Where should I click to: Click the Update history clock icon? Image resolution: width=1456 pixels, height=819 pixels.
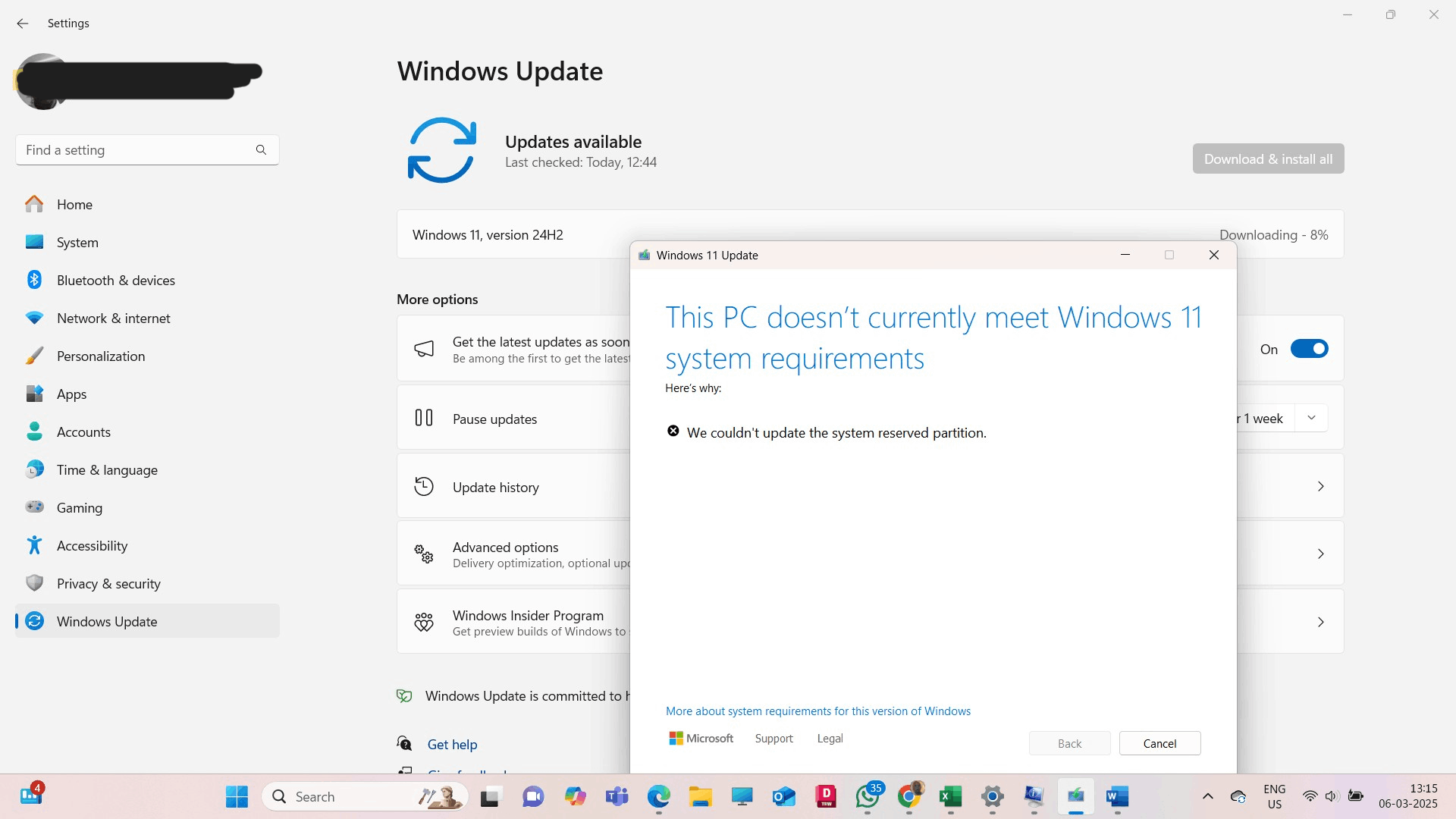424,487
